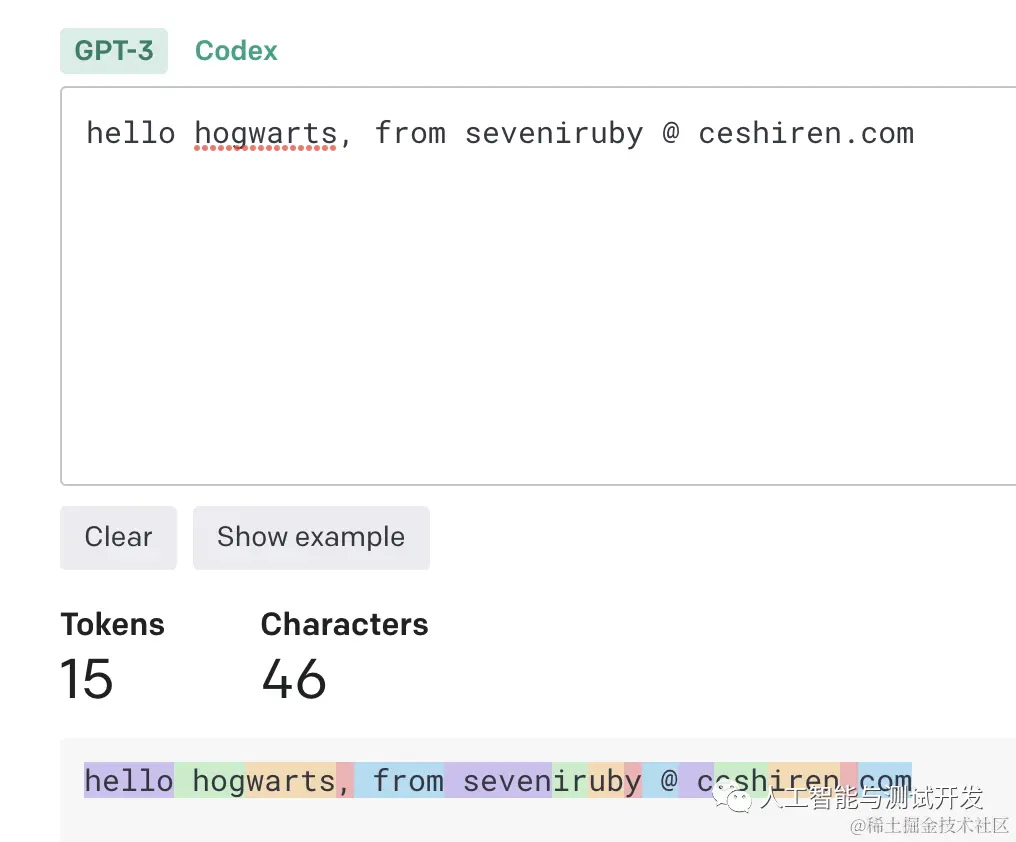This screenshot has width=1016, height=842.
Task: Click the Clear button
Action: [119, 537]
